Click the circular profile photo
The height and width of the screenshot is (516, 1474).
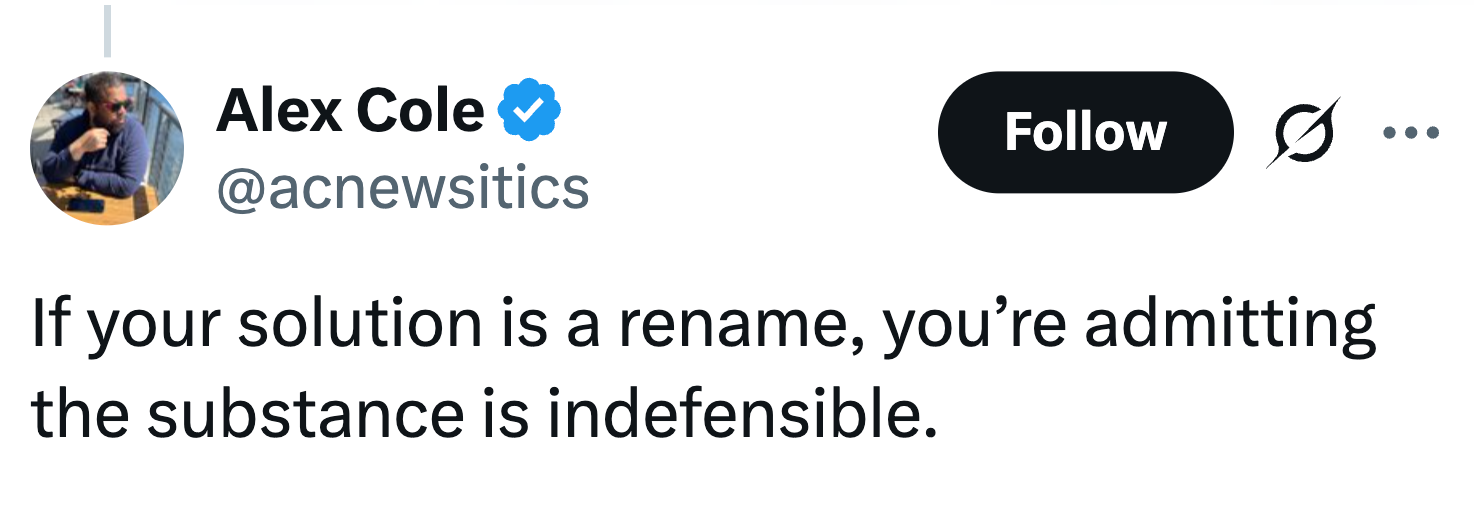coord(108,148)
